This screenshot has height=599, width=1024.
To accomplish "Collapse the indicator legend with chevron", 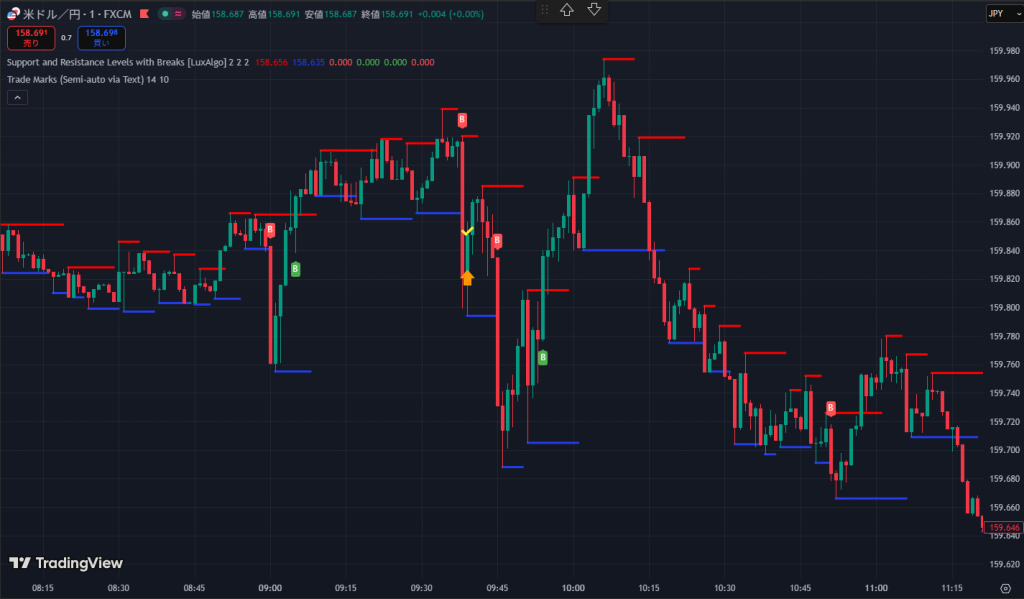I will coord(17,97).
